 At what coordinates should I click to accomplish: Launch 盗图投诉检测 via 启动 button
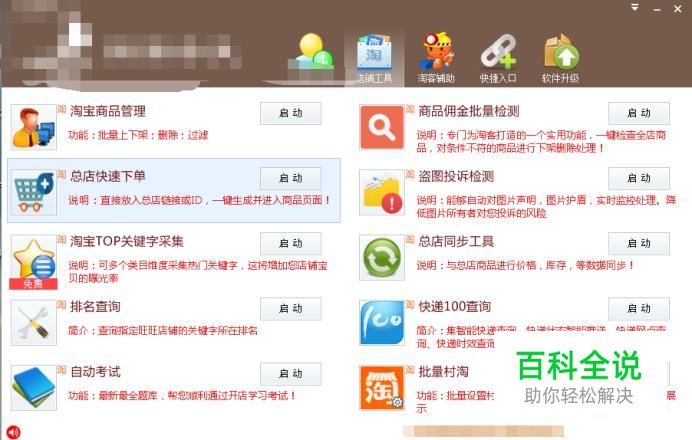639,178
